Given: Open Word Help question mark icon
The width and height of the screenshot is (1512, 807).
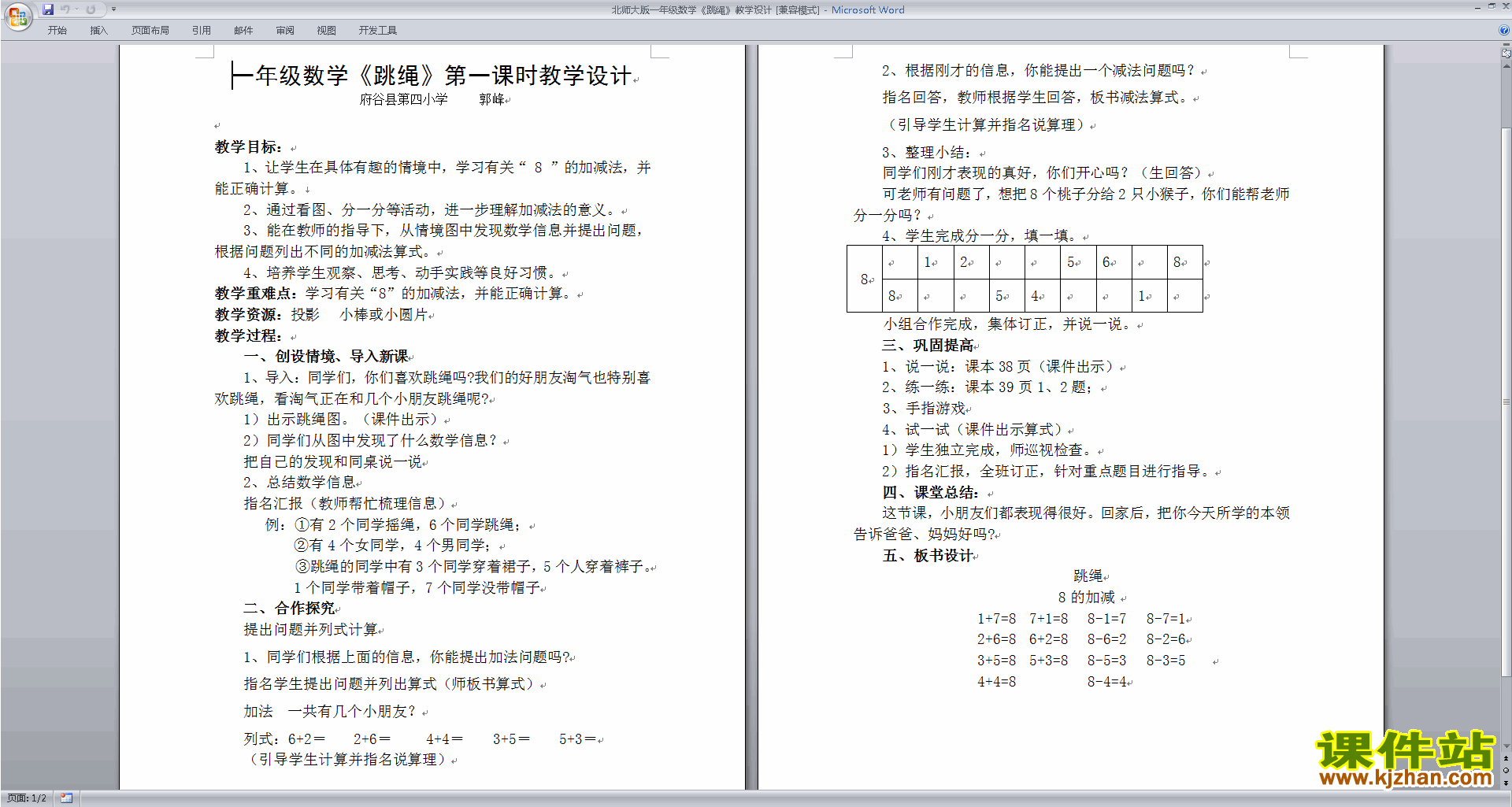Looking at the screenshot, I should (1504, 30).
